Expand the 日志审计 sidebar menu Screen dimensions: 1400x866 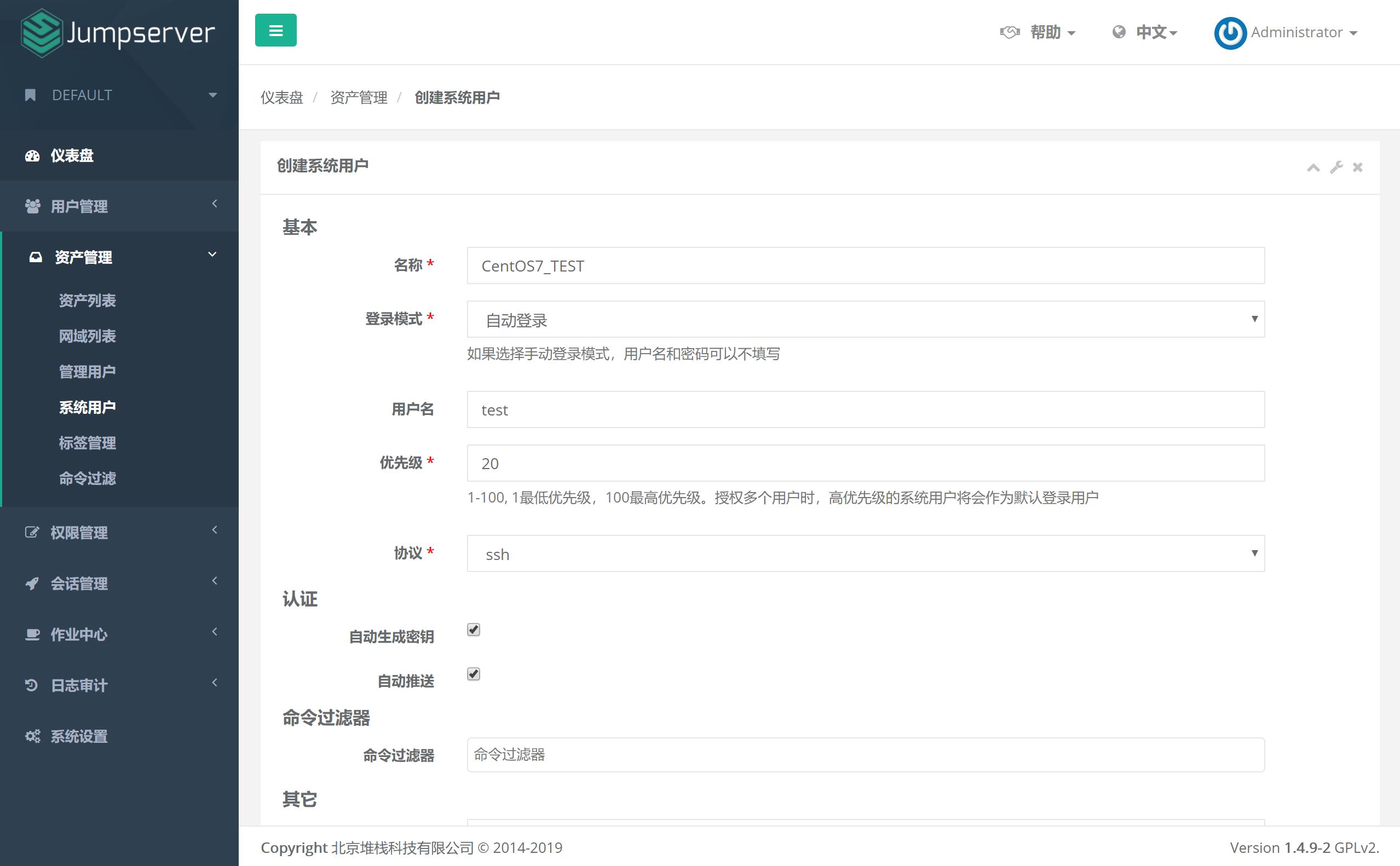tap(119, 685)
